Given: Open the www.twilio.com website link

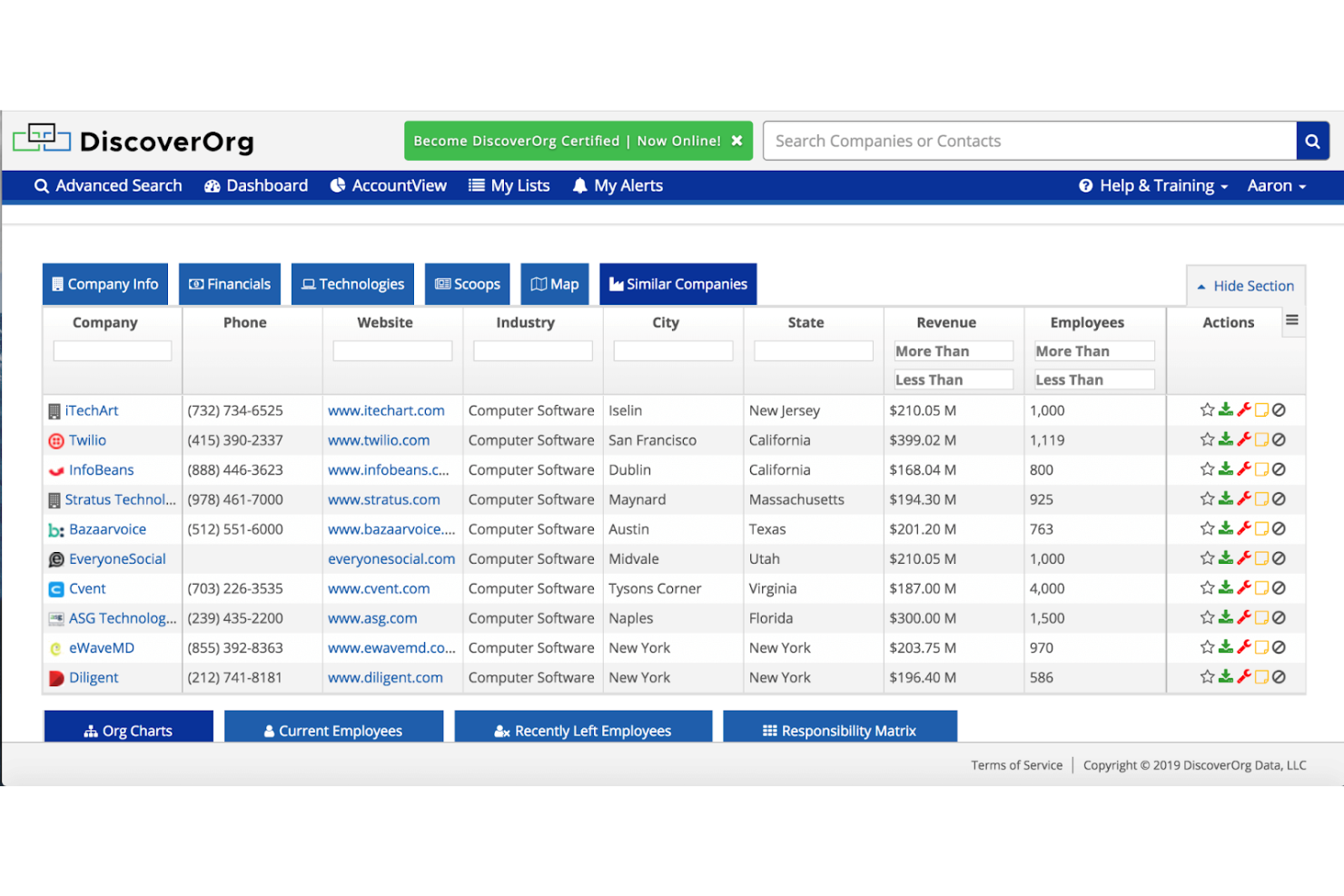Looking at the screenshot, I should click(379, 440).
